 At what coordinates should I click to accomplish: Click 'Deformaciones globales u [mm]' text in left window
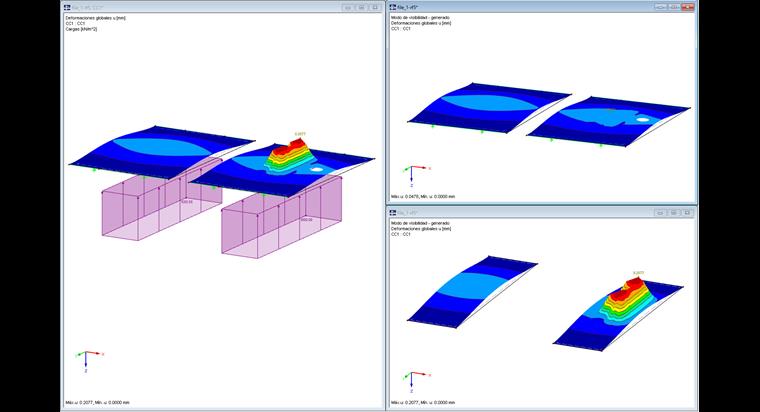pos(95,18)
